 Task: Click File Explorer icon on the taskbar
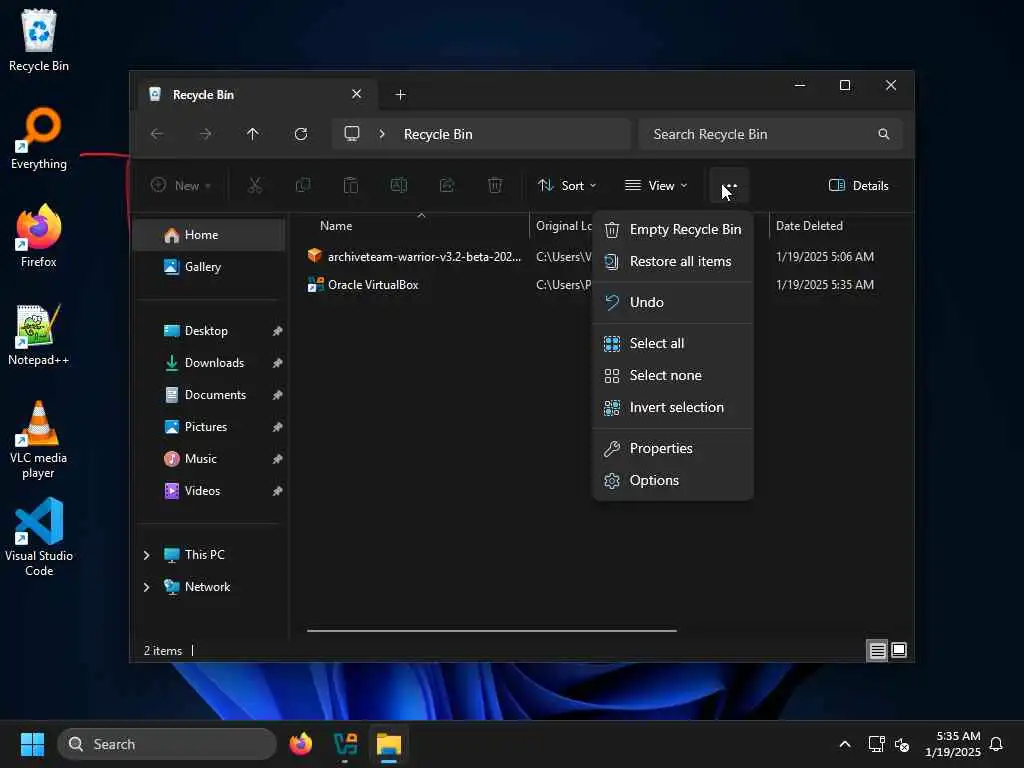389,744
